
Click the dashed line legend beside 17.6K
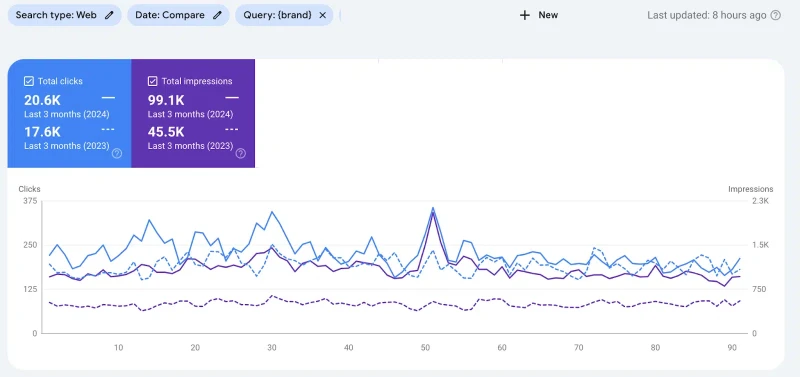[108, 129]
